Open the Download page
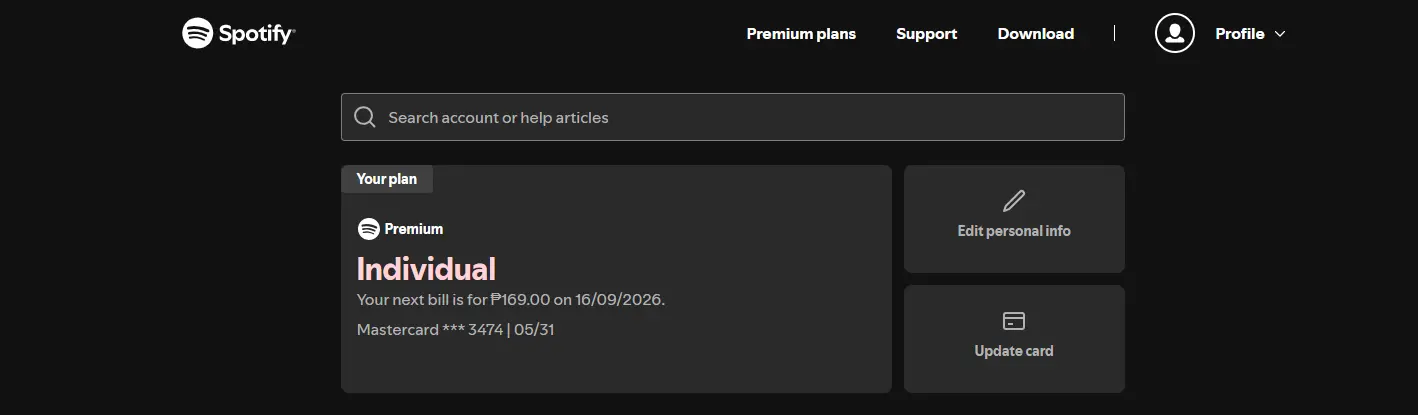Image resolution: width=1418 pixels, height=415 pixels. (x=1035, y=34)
